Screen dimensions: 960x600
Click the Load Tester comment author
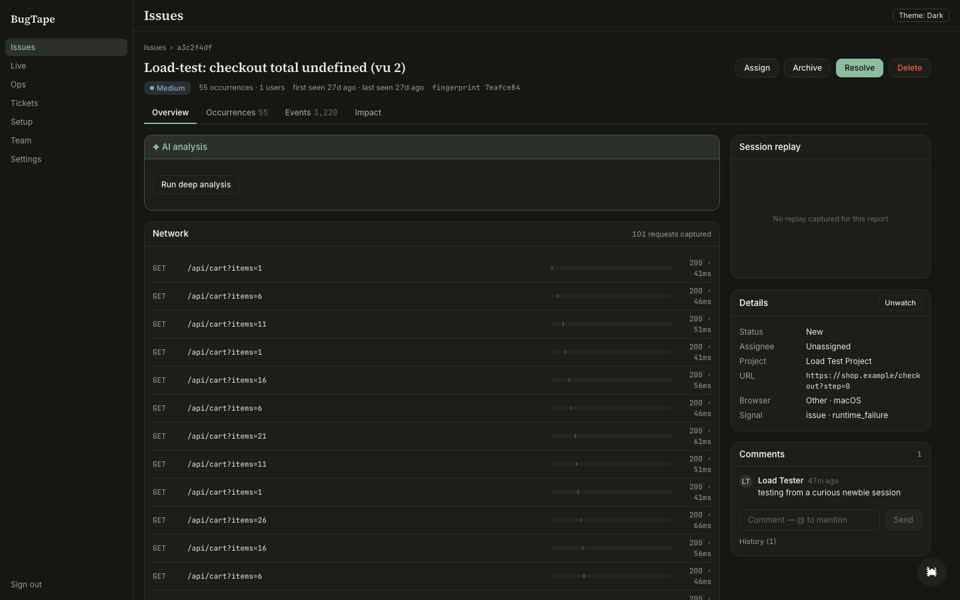point(780,481)
